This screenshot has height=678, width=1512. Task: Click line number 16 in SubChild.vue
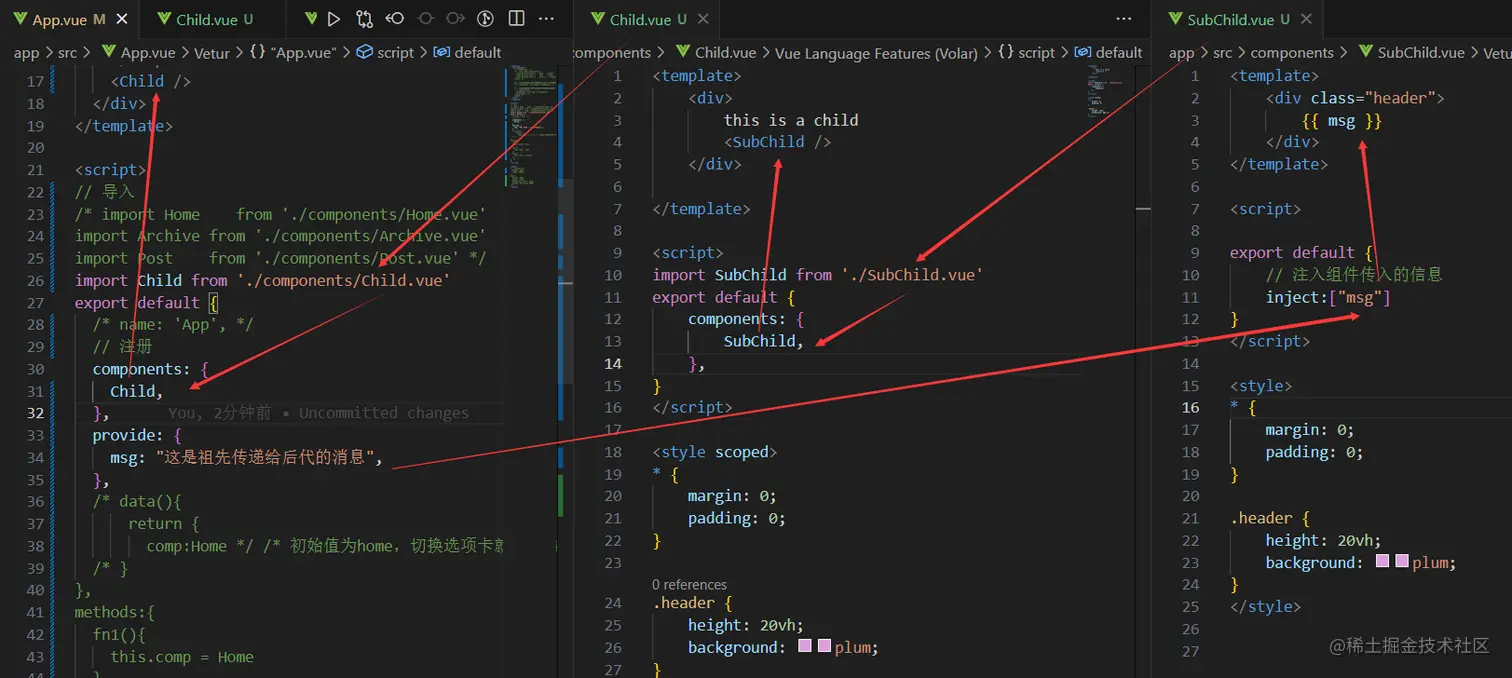pyautogui.click(x=1190, y=408)
